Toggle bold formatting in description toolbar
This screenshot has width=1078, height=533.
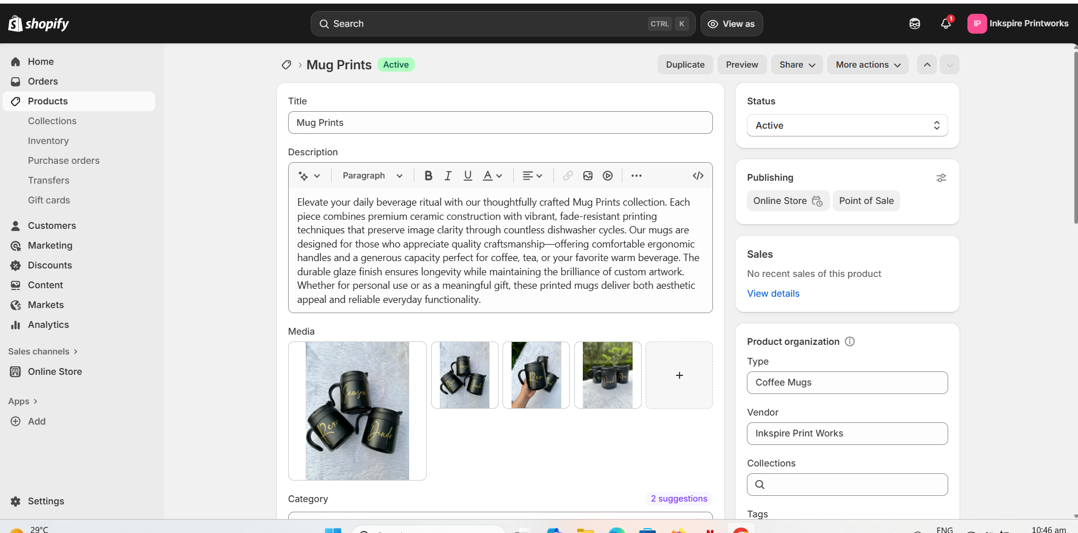click(428, 176)
